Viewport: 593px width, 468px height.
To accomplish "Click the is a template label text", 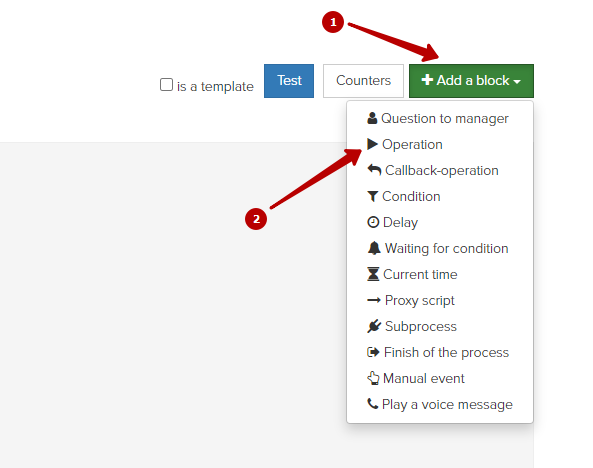I will [215, 87].
